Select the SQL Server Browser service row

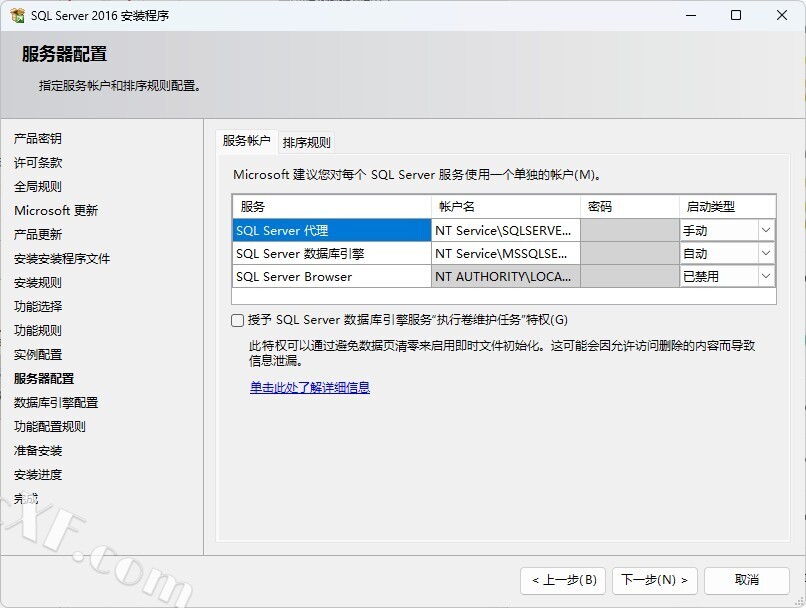tap(332, 277)
